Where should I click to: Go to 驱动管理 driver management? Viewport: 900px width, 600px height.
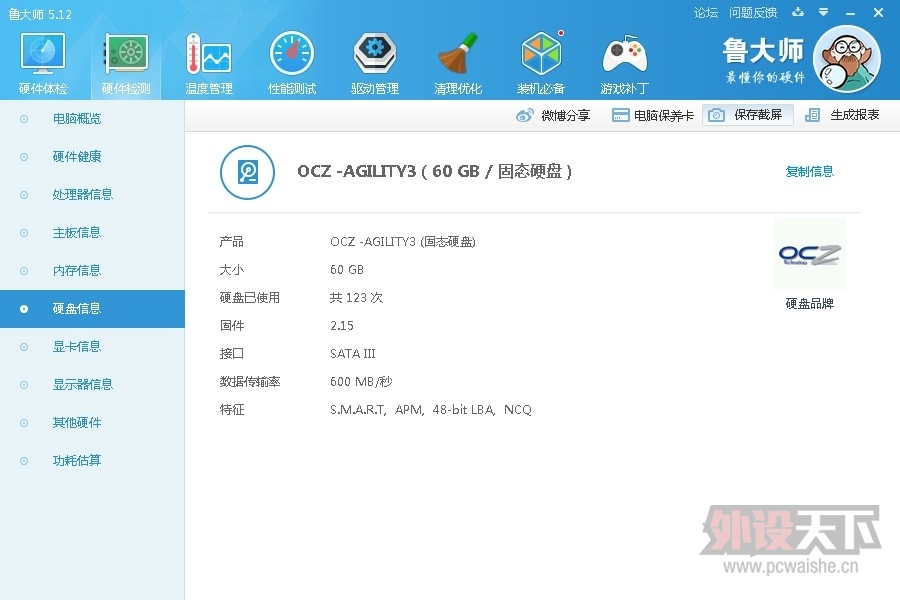click(x=375, y=63)
